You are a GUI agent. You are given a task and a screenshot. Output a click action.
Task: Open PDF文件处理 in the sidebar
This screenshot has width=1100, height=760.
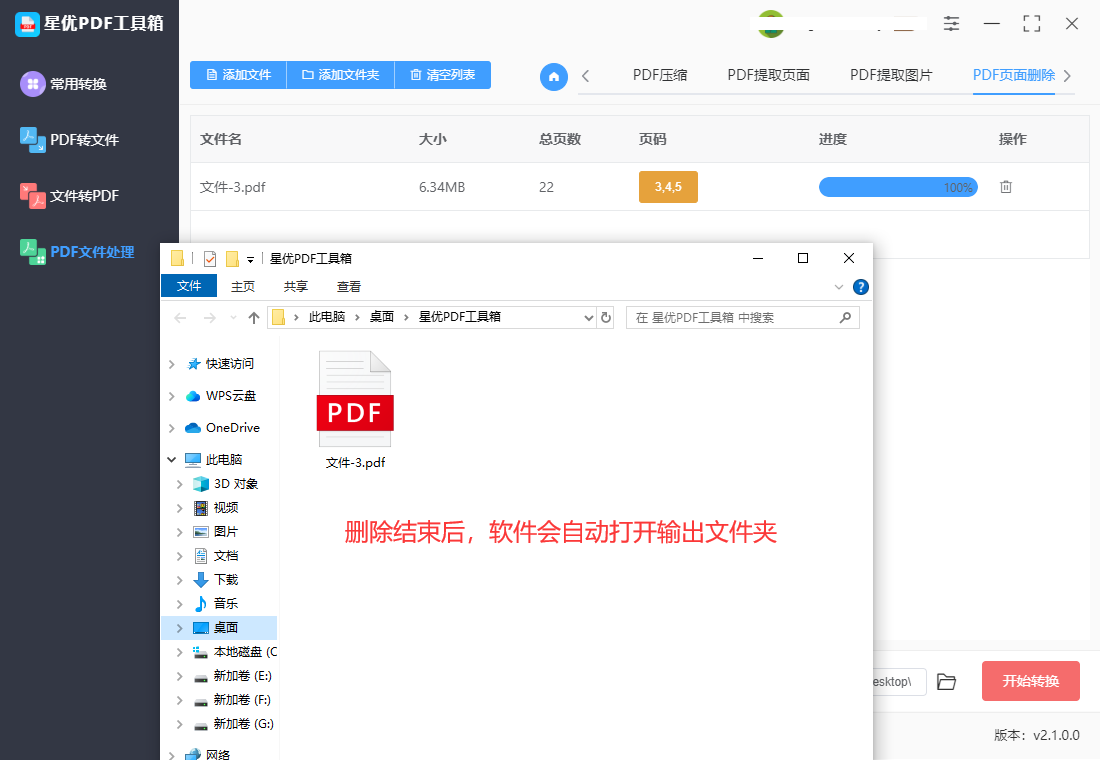pyautogui.click(x=77, y=252)
